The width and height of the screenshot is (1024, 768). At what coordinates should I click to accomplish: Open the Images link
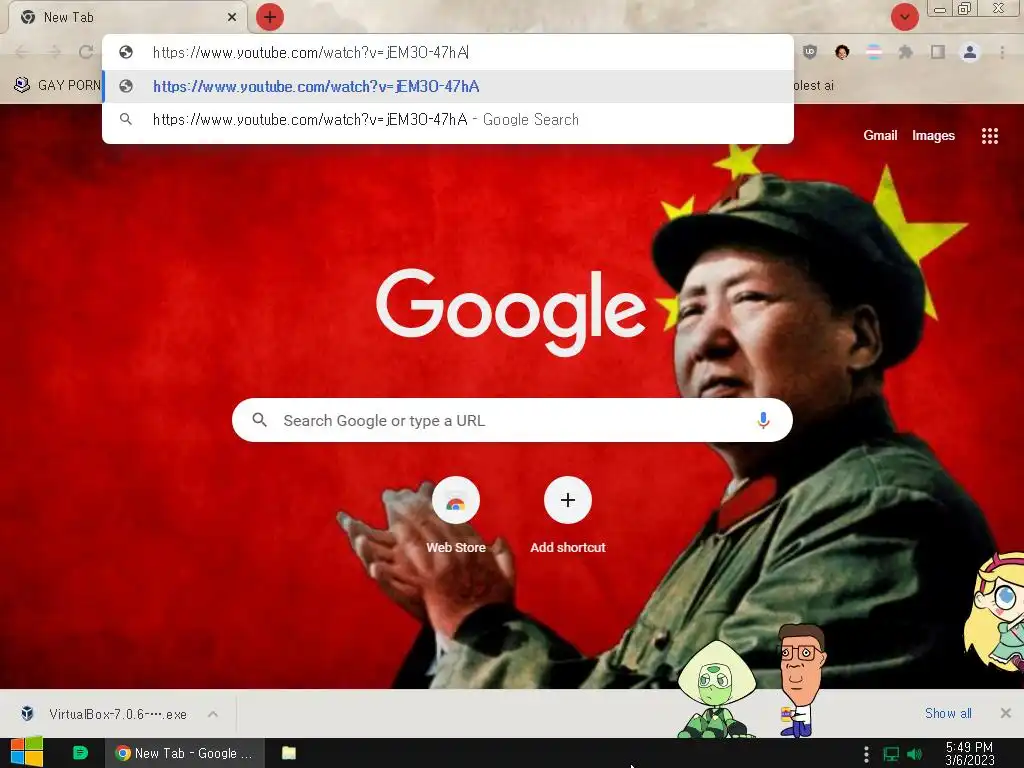(x=933, y=135)
